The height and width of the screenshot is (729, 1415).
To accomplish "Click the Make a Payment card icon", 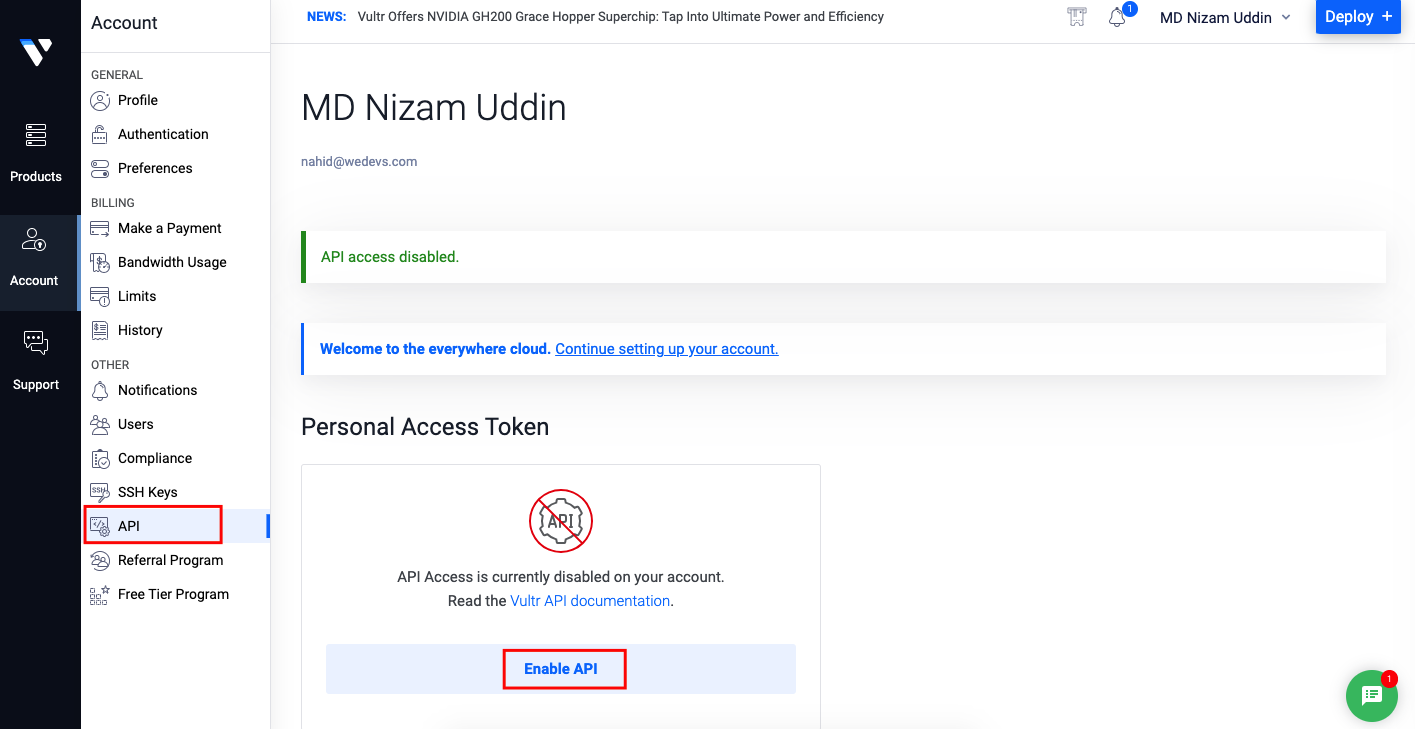I will pyautogui.click(x=100, y=228).
